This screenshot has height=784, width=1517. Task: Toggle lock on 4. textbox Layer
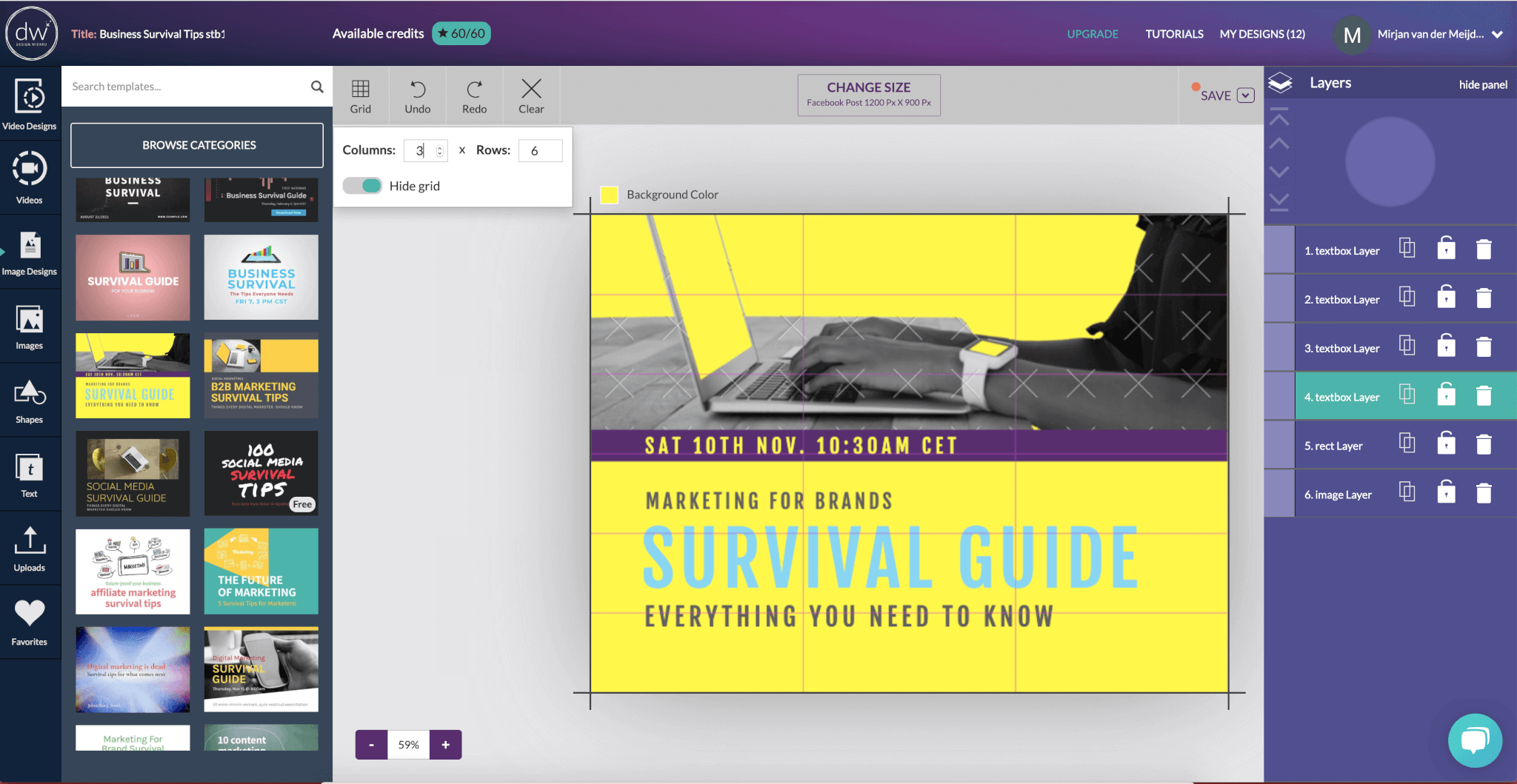pos(1446,395)
